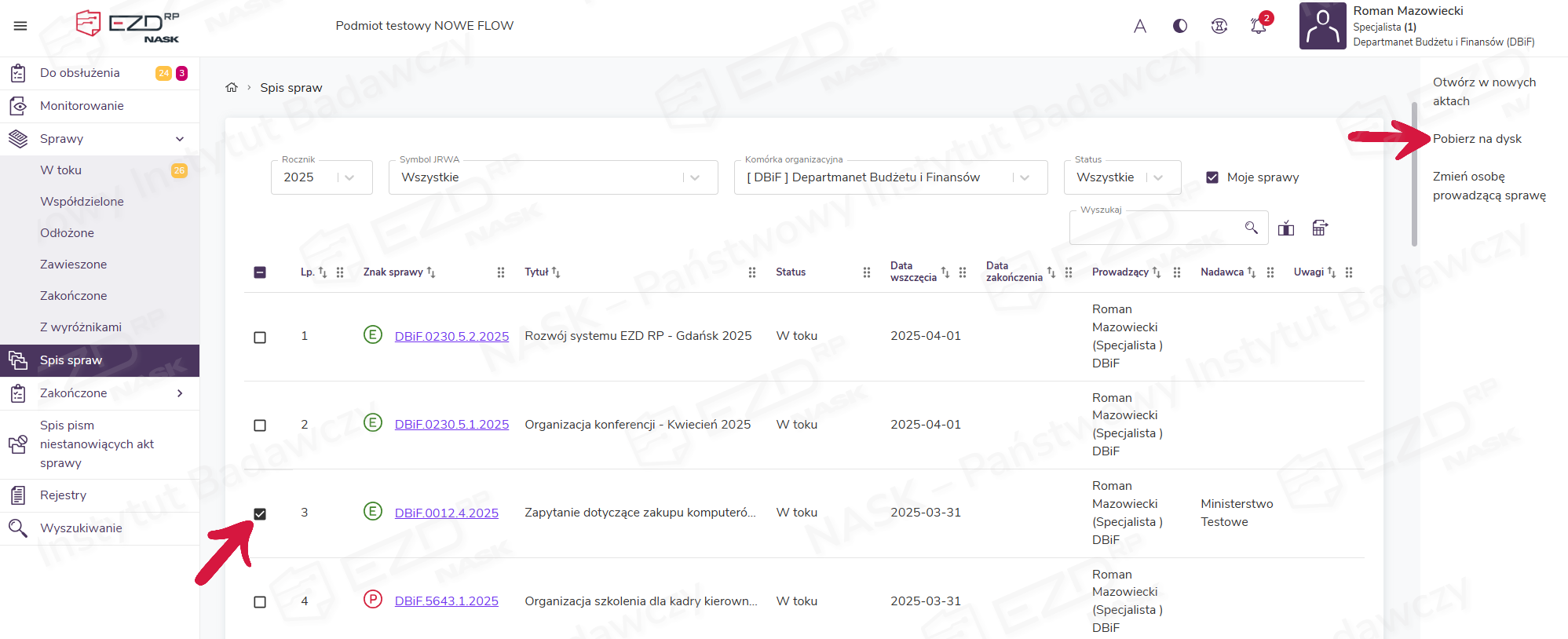Click the search magnifier in Wyszukaj field

click(1251, 228)
